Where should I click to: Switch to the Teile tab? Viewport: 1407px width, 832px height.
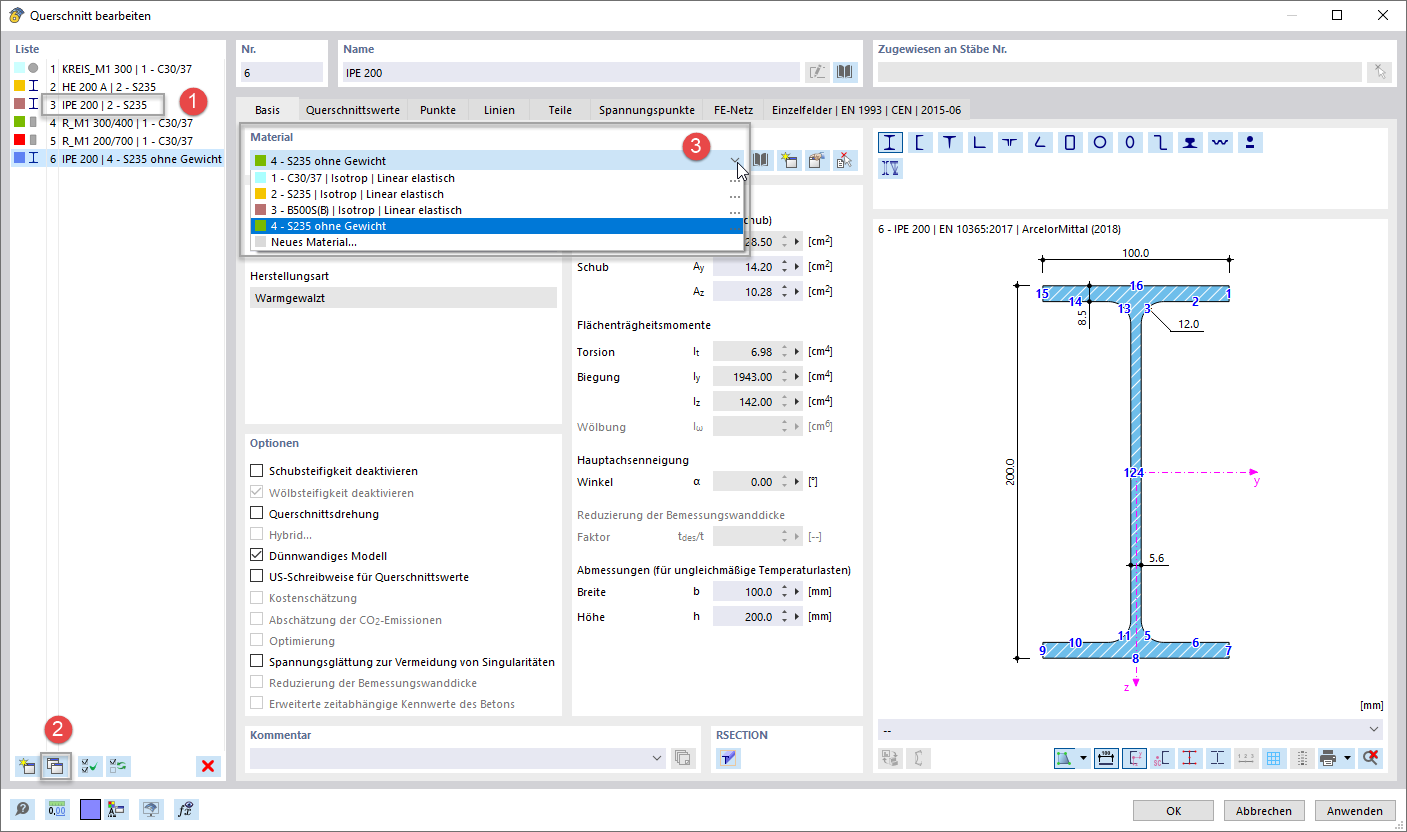[x=560, y=110]
